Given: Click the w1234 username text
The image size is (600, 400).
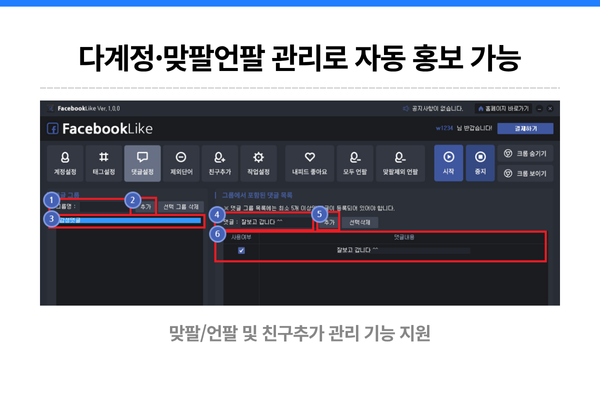Looking at the screenshot, I should tap(444, 128).
